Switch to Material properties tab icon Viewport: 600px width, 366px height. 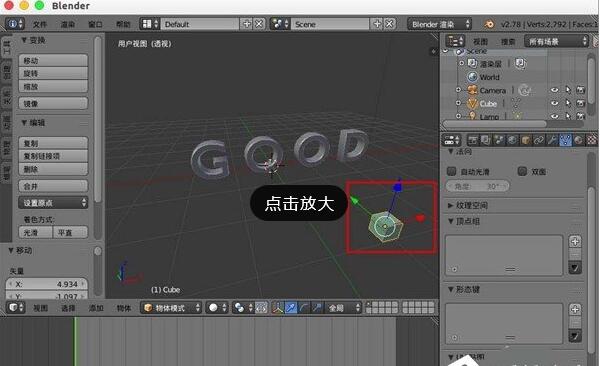coord(578,141)
